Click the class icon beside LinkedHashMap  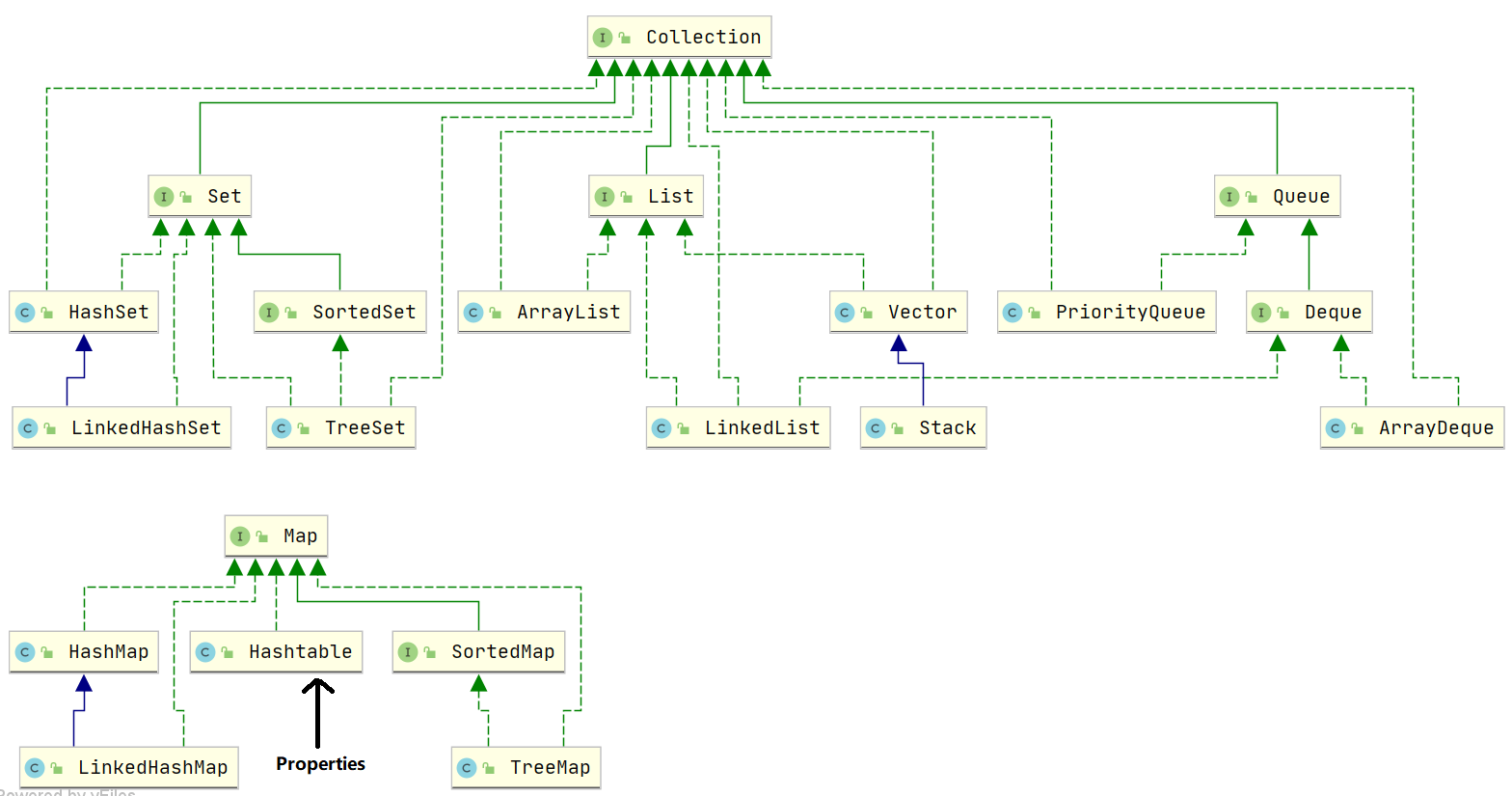(35, 768)
